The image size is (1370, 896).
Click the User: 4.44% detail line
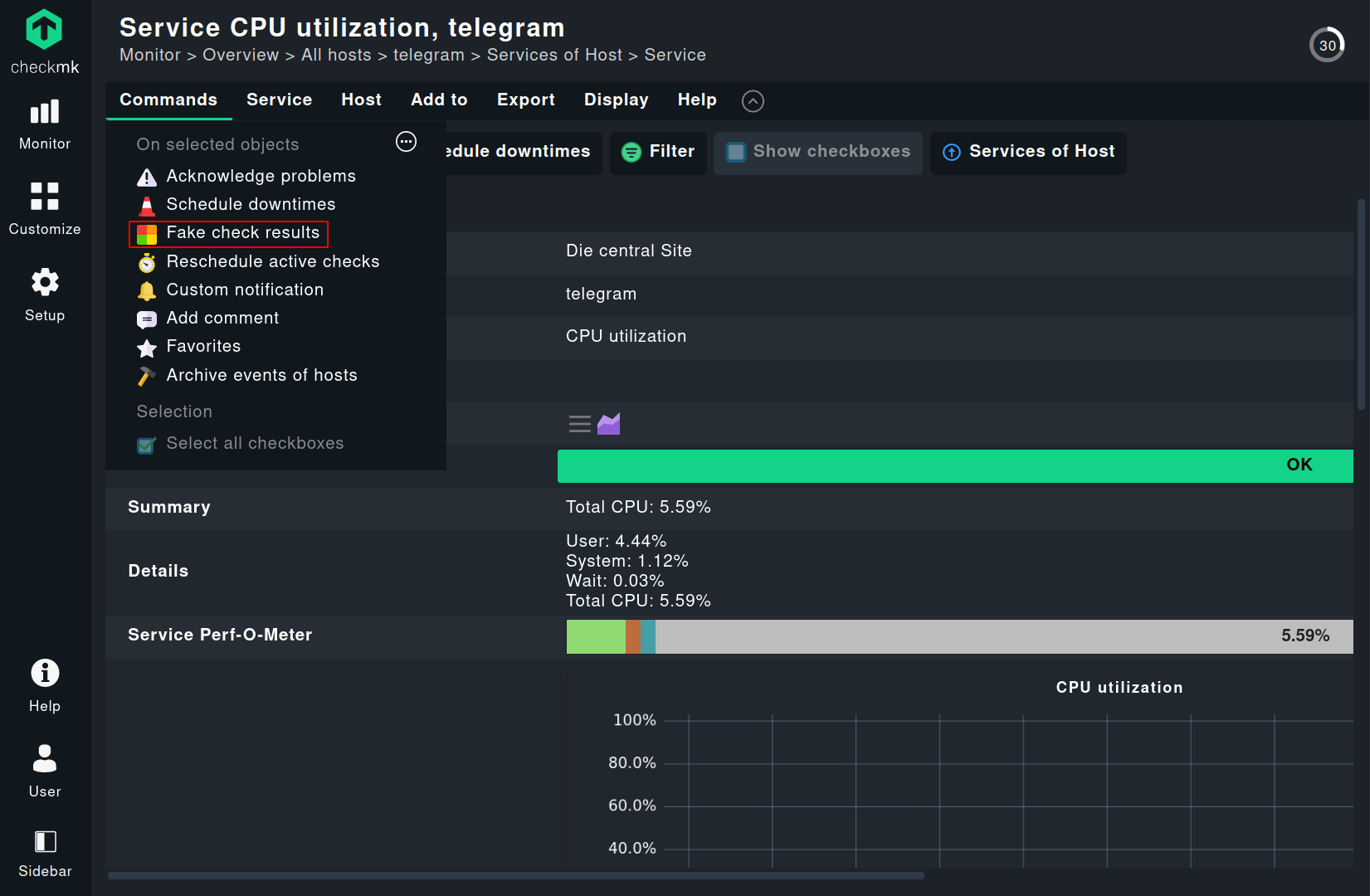coord(617,542)
